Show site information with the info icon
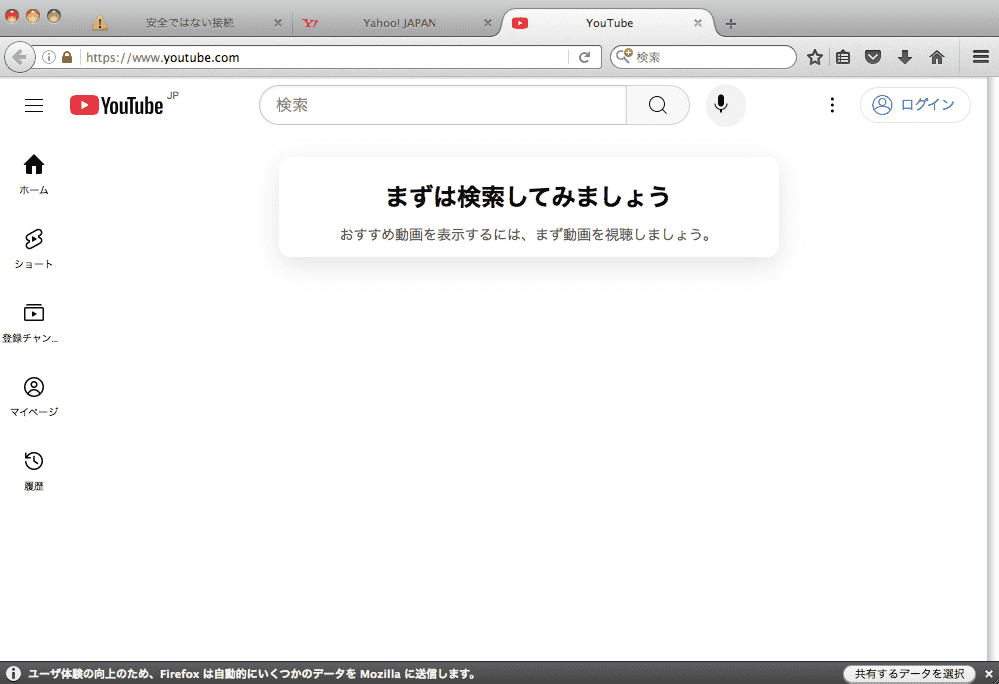 pyautogui.click(x=48, y=57)
